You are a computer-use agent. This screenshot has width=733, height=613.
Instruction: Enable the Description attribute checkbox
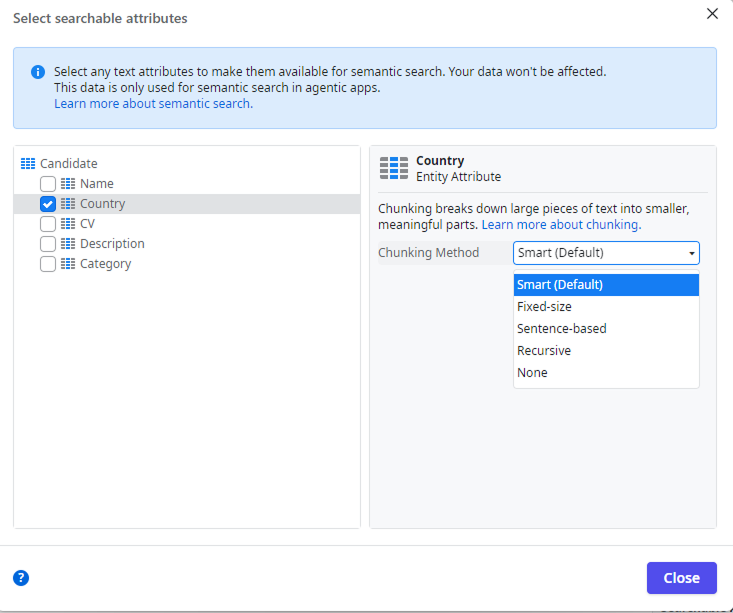[48, 244]
